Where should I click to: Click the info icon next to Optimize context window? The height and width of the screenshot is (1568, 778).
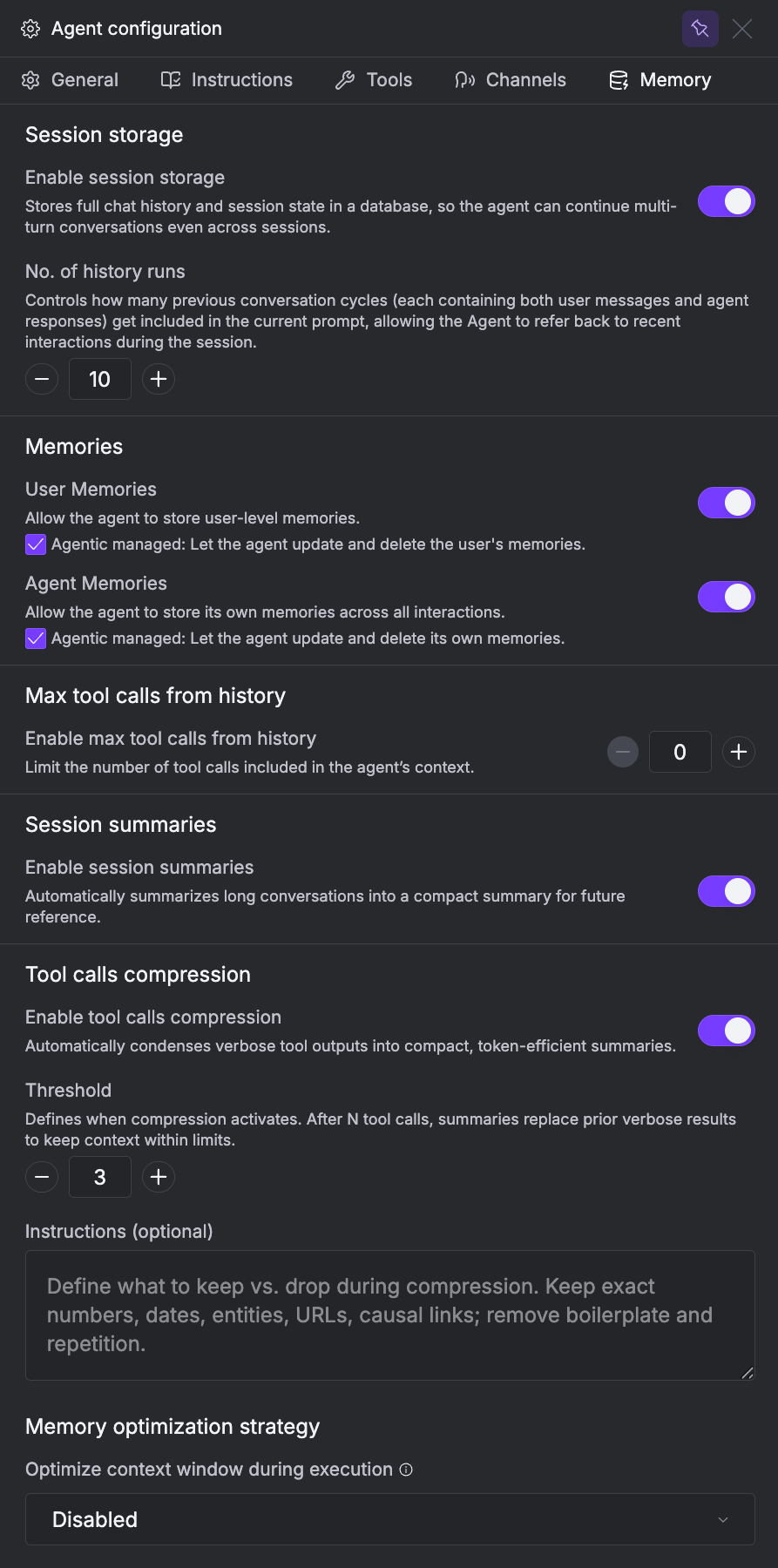[406, 1470]
